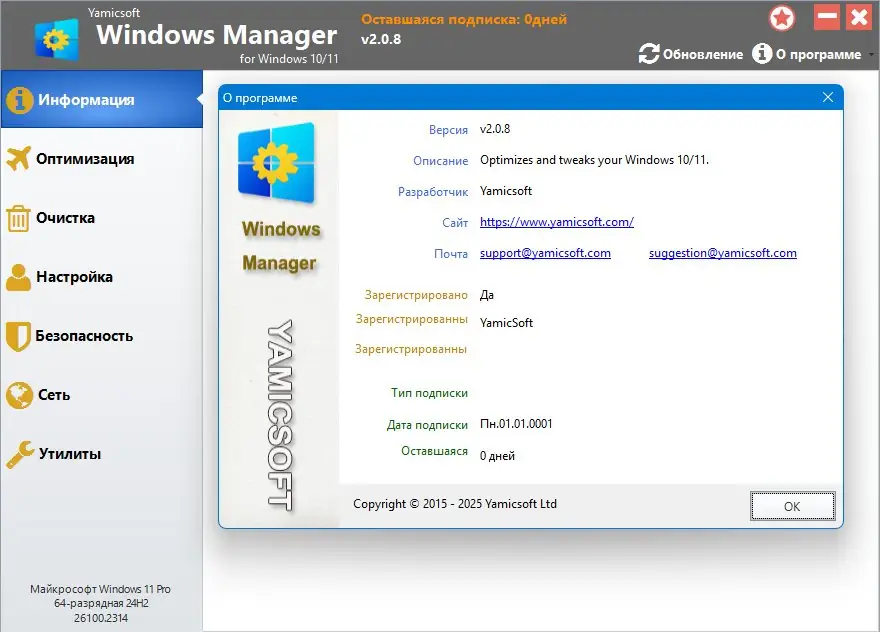The height and width of the screenshot is (632, 880).
Task: Open the Очистка section
Action: 102,218
